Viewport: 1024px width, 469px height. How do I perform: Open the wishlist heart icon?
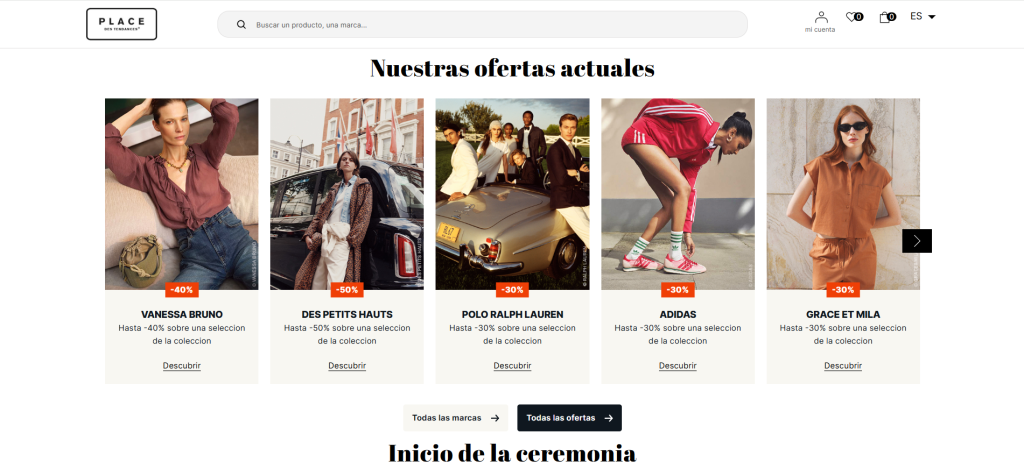pyautogui.click(x=854, y=17)
